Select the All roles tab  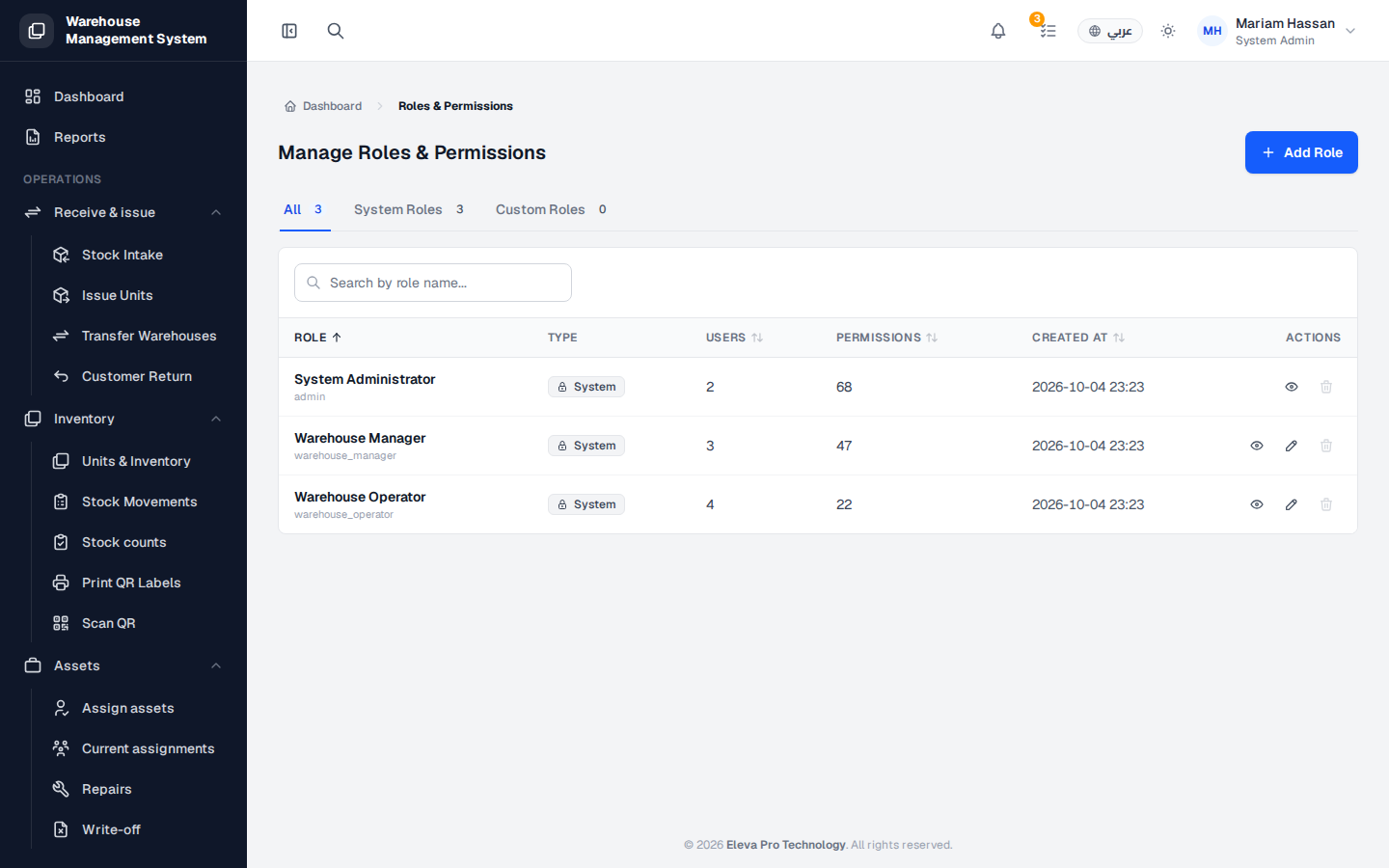(x=304, y=209)
